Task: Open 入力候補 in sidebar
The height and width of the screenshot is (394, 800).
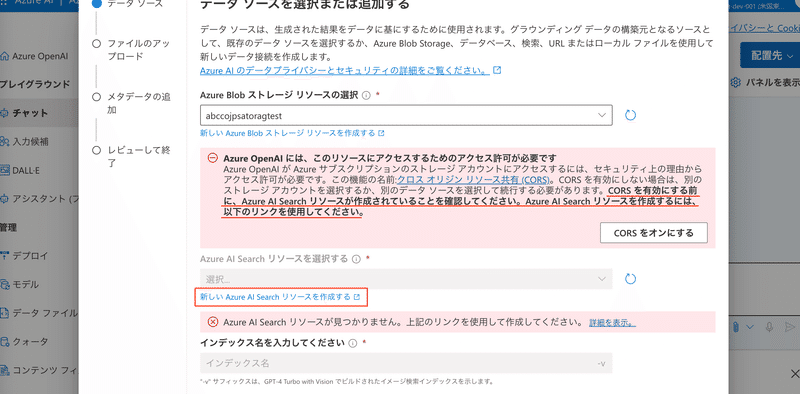Action: coord(31,141)
